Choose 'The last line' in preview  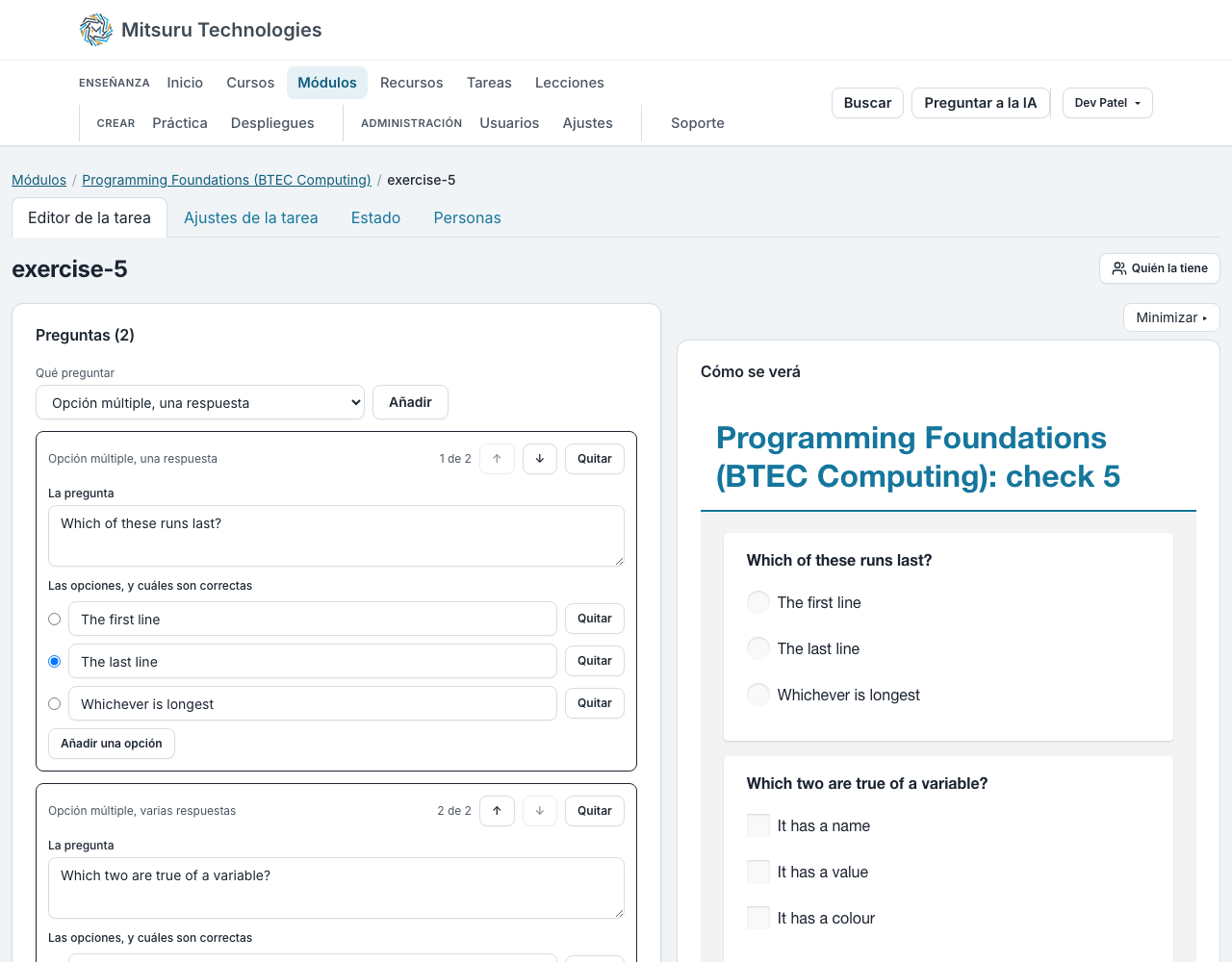coord(758,648)
